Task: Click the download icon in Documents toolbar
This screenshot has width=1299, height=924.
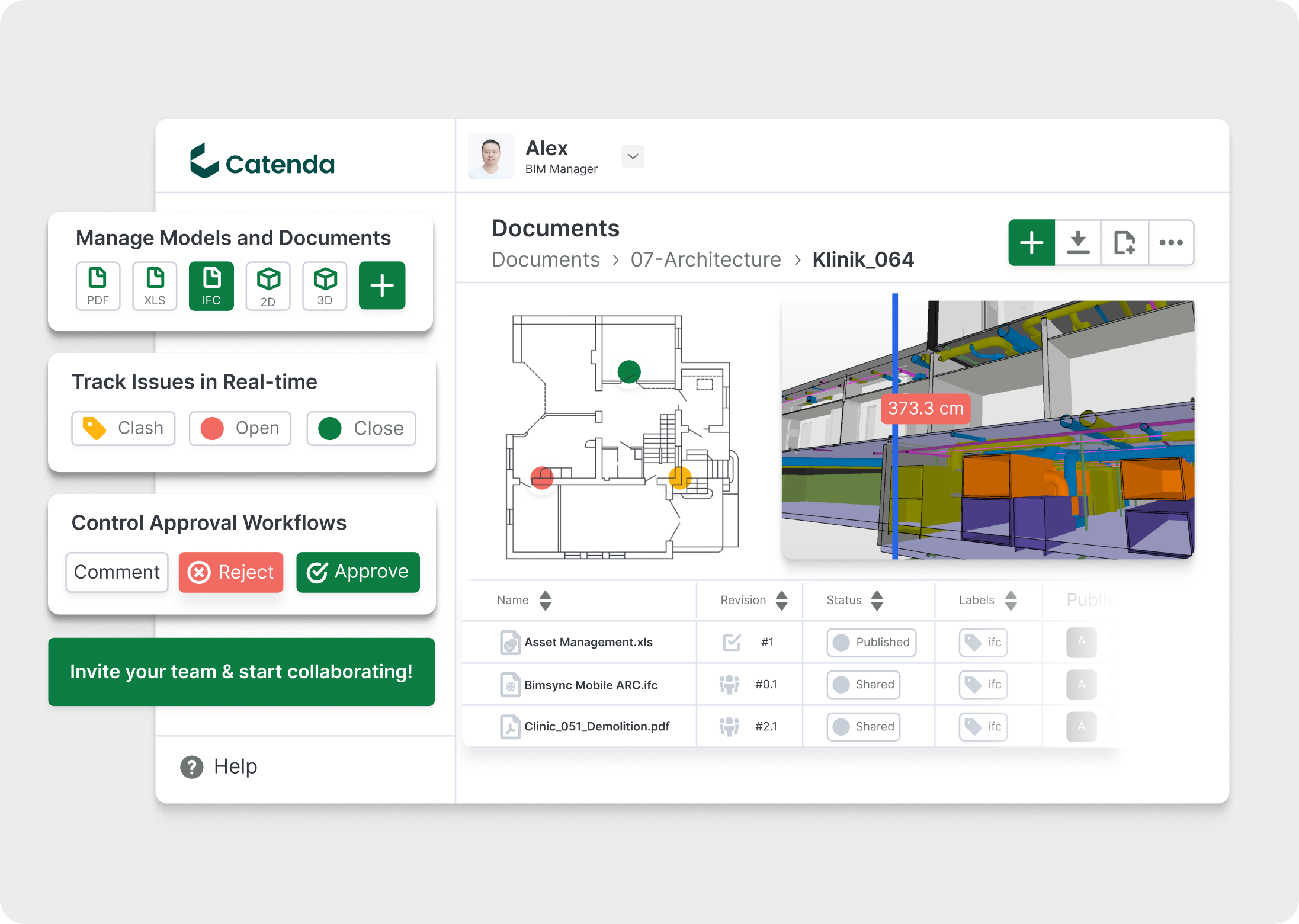Action: (x=1078, y=242)
